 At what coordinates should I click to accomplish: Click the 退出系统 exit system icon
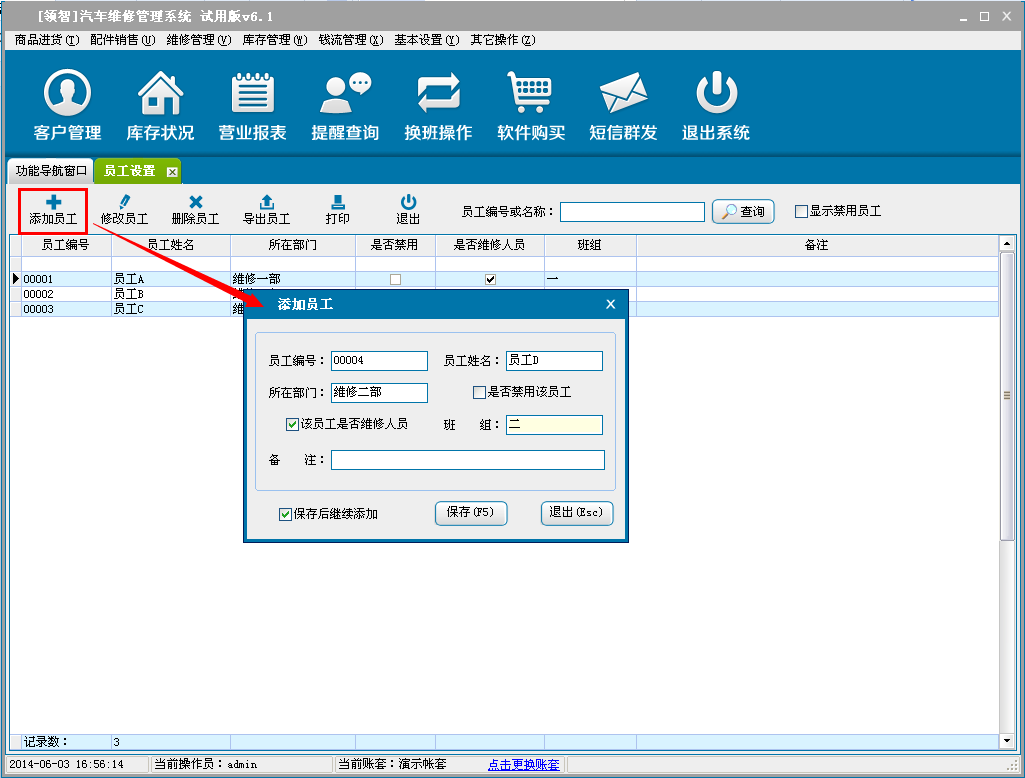716,106
